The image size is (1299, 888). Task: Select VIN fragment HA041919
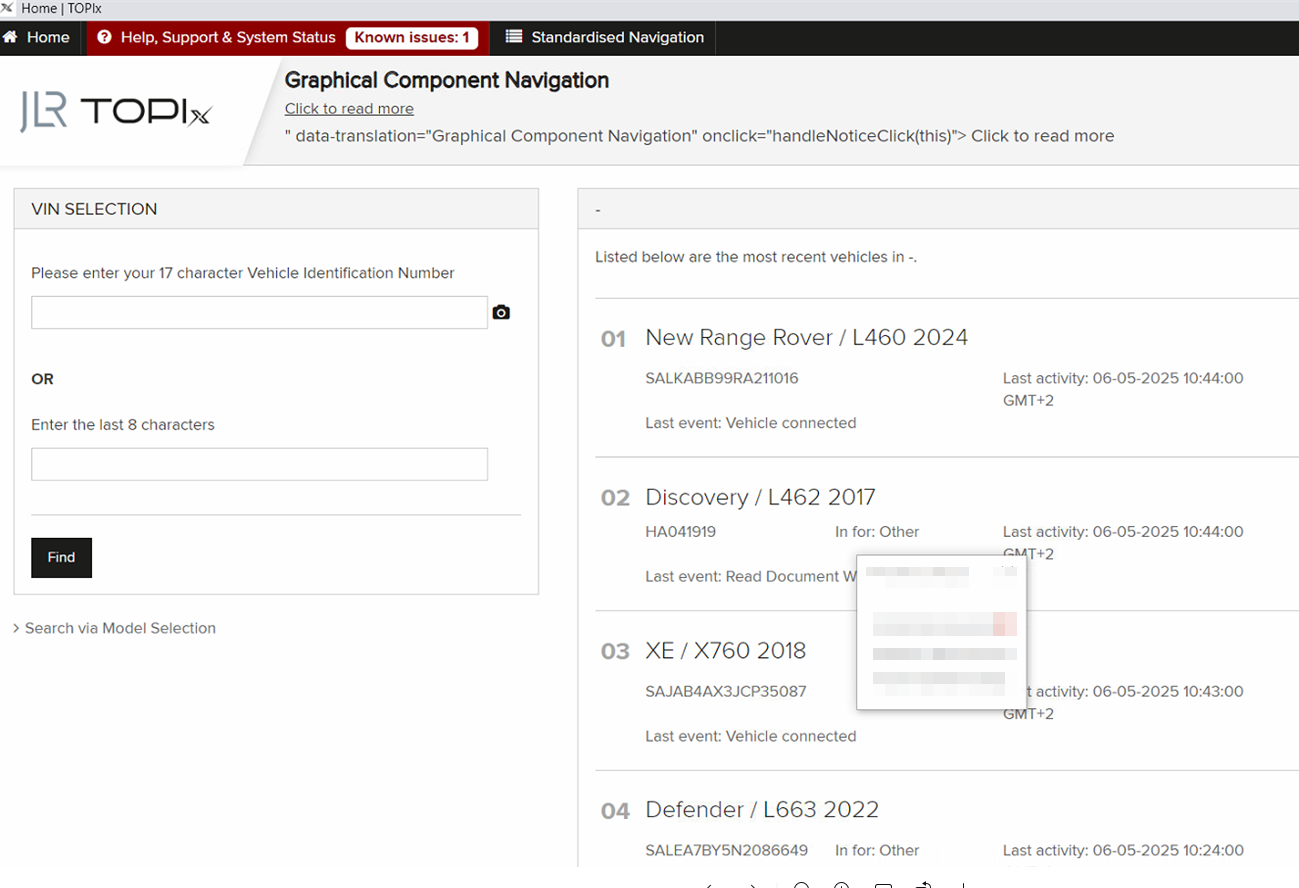[x=681, y=532]
